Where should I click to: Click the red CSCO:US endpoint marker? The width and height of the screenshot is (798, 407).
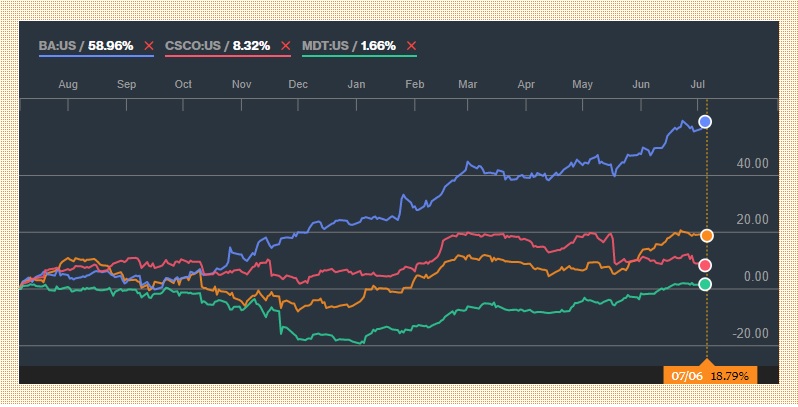pos(705,265)
